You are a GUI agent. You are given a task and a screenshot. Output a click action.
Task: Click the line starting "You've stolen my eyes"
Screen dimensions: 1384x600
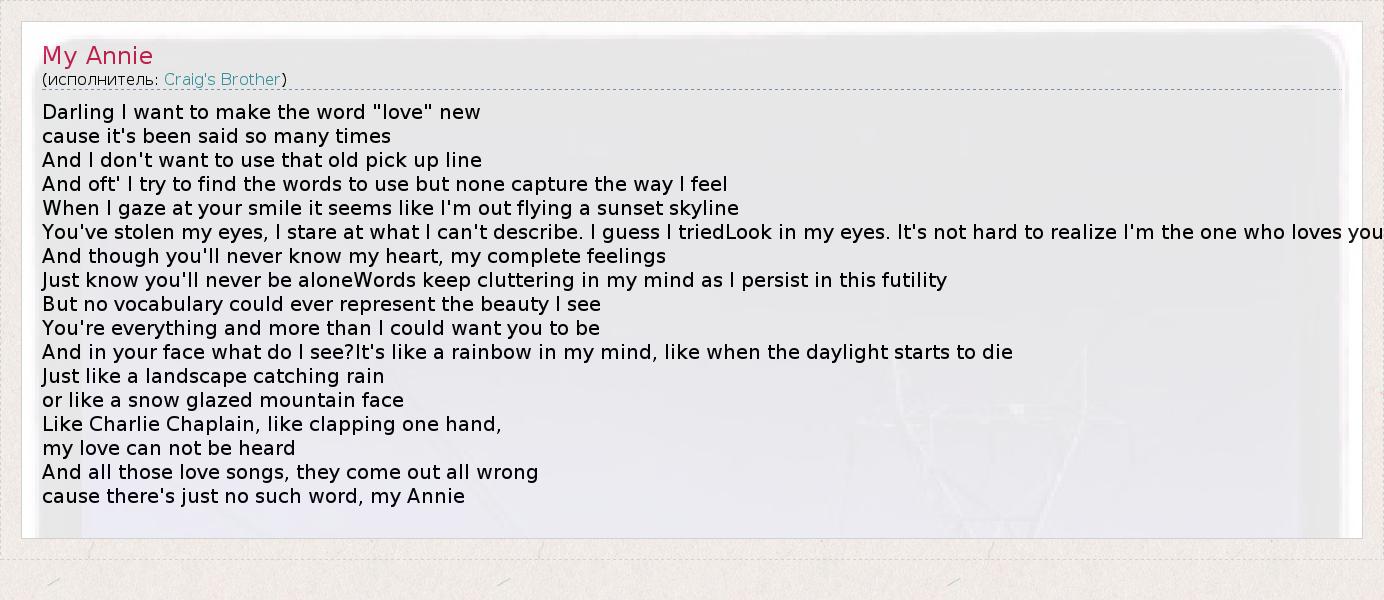(x=700, y=232)
